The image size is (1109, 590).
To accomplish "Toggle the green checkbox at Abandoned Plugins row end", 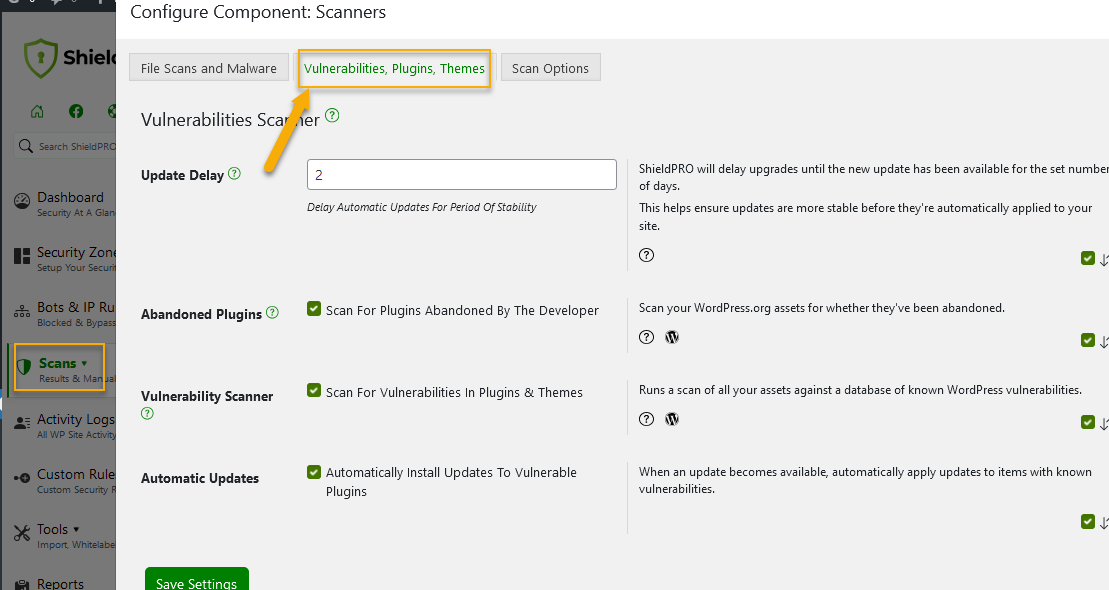I will click(1088, 340).
